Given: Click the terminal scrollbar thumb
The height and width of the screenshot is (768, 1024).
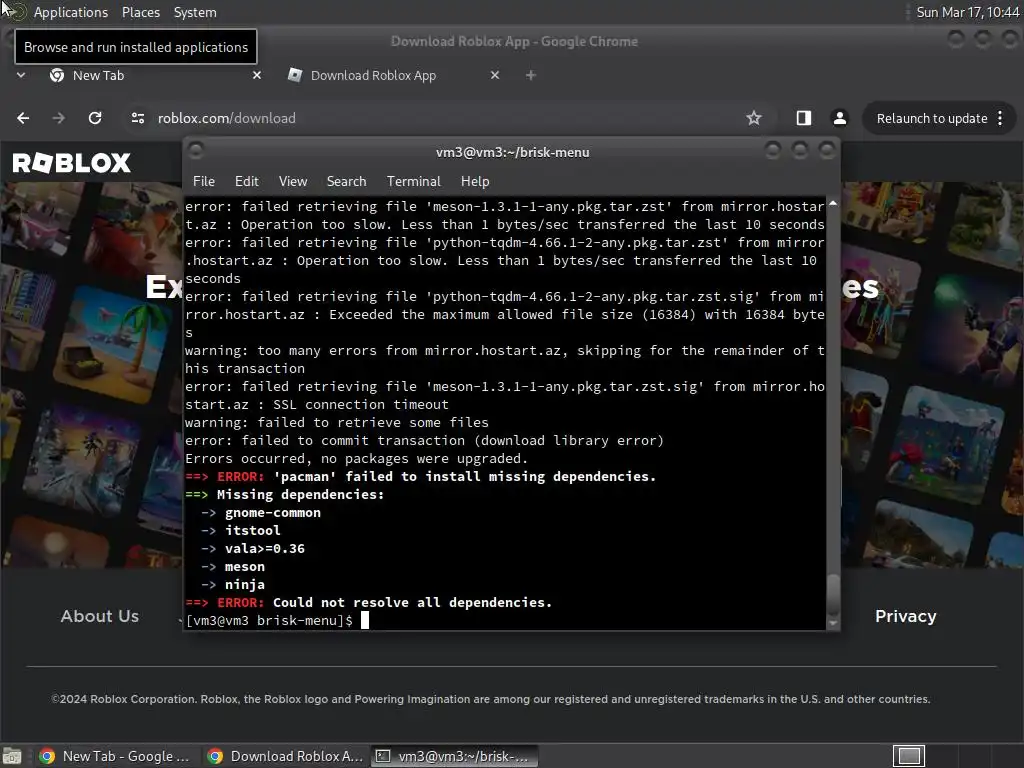Looking at the screenshot, I should [x=833, y=594].
